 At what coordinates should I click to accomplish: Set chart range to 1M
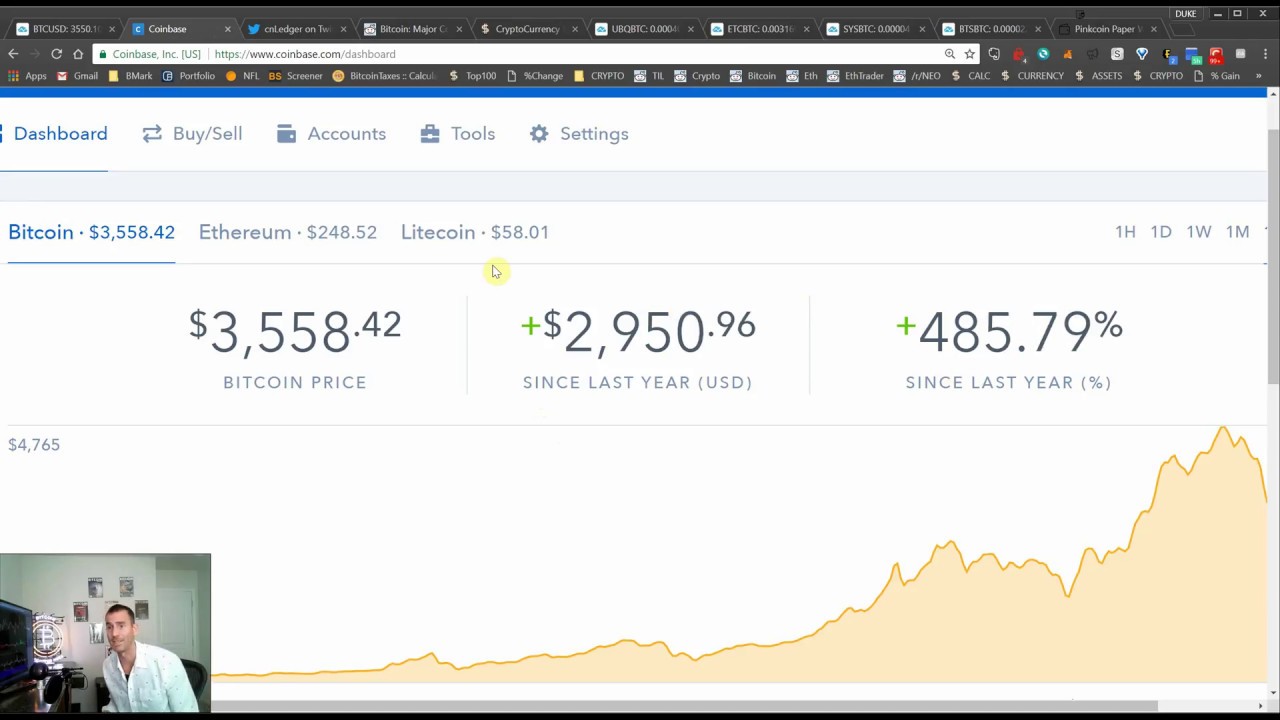tap(1238, 232)
